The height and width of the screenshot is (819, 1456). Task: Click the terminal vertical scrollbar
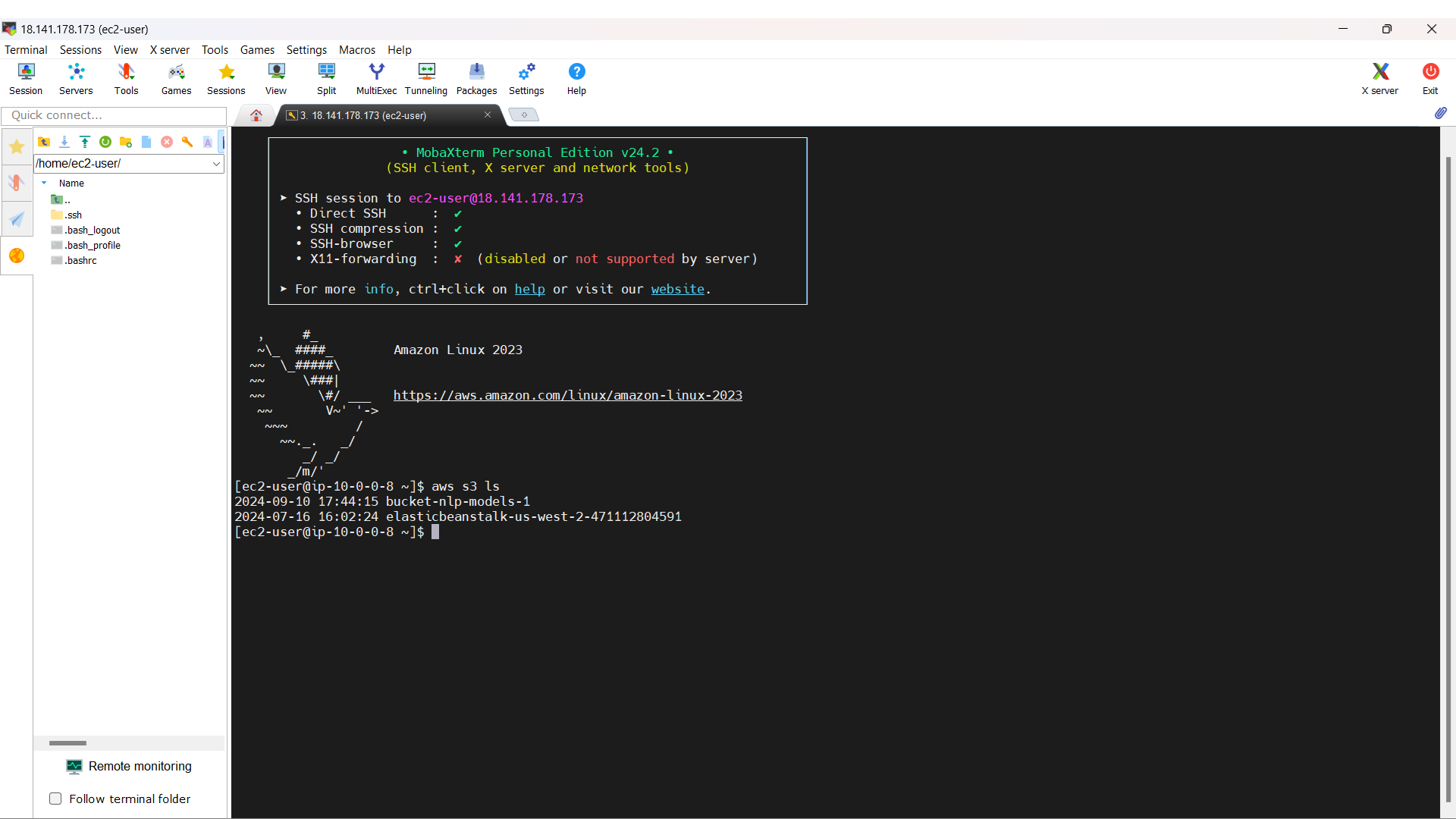pyautogui.click(x=1448, y=478)
